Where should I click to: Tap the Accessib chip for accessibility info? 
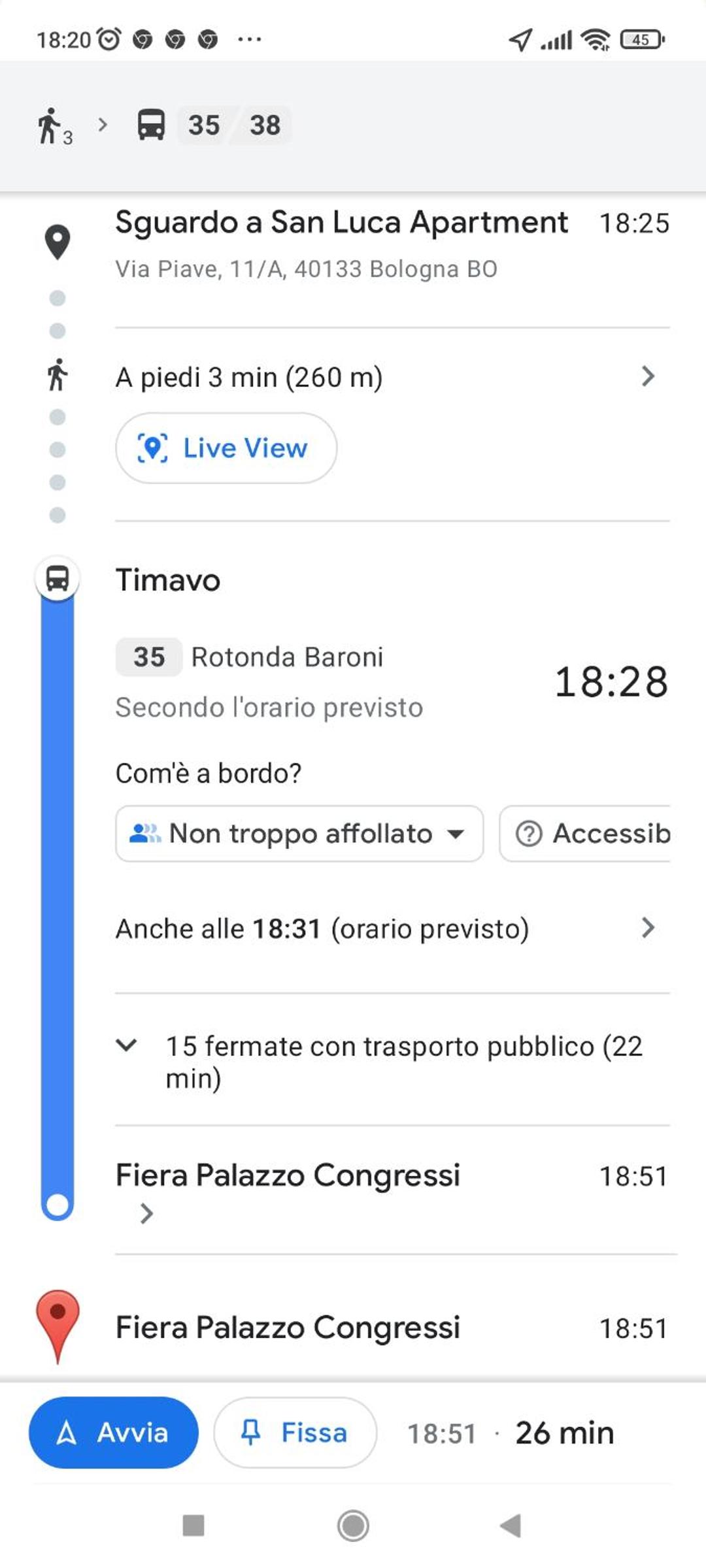[586, 834]
